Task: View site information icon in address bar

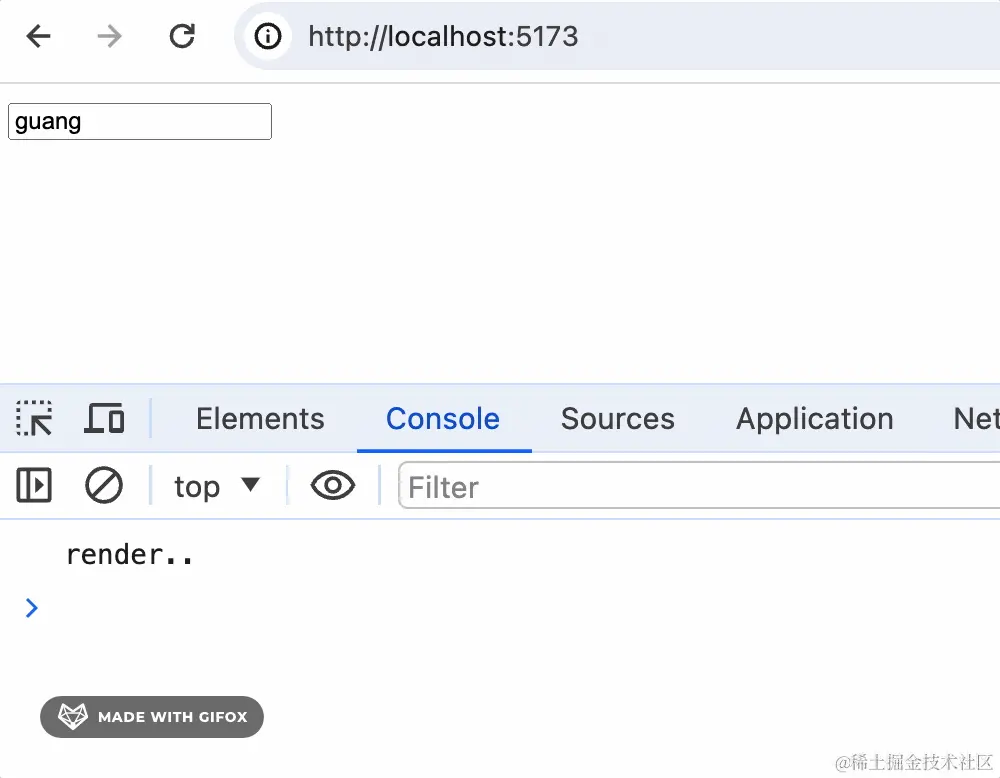Action: tap(268, 36)
